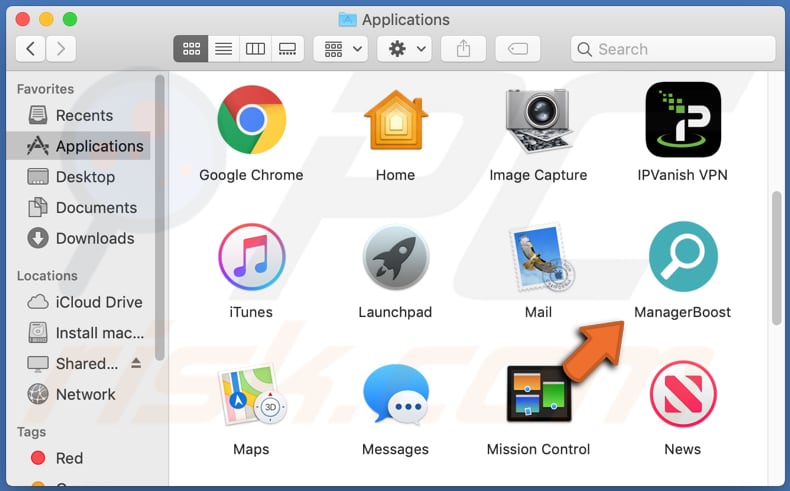Select the Messages app icon
Image resolution: width=790 pixels, height=491 pixels.
(396, 394)
